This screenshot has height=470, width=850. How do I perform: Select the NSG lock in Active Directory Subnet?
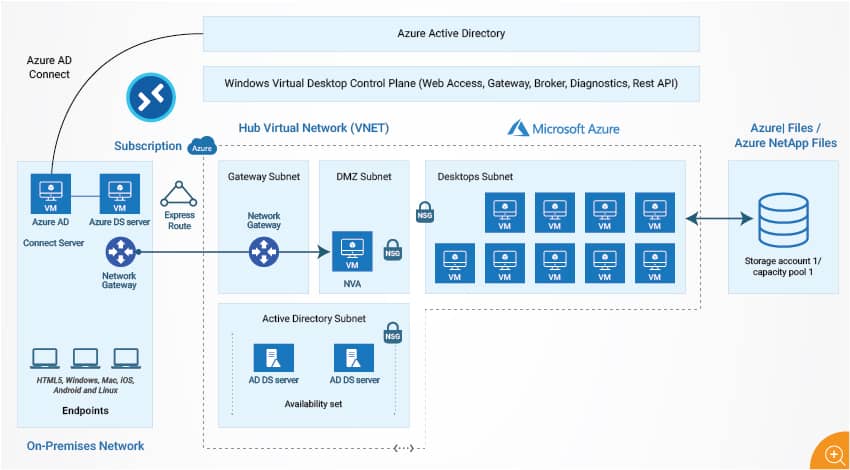(x=392, y=331)
